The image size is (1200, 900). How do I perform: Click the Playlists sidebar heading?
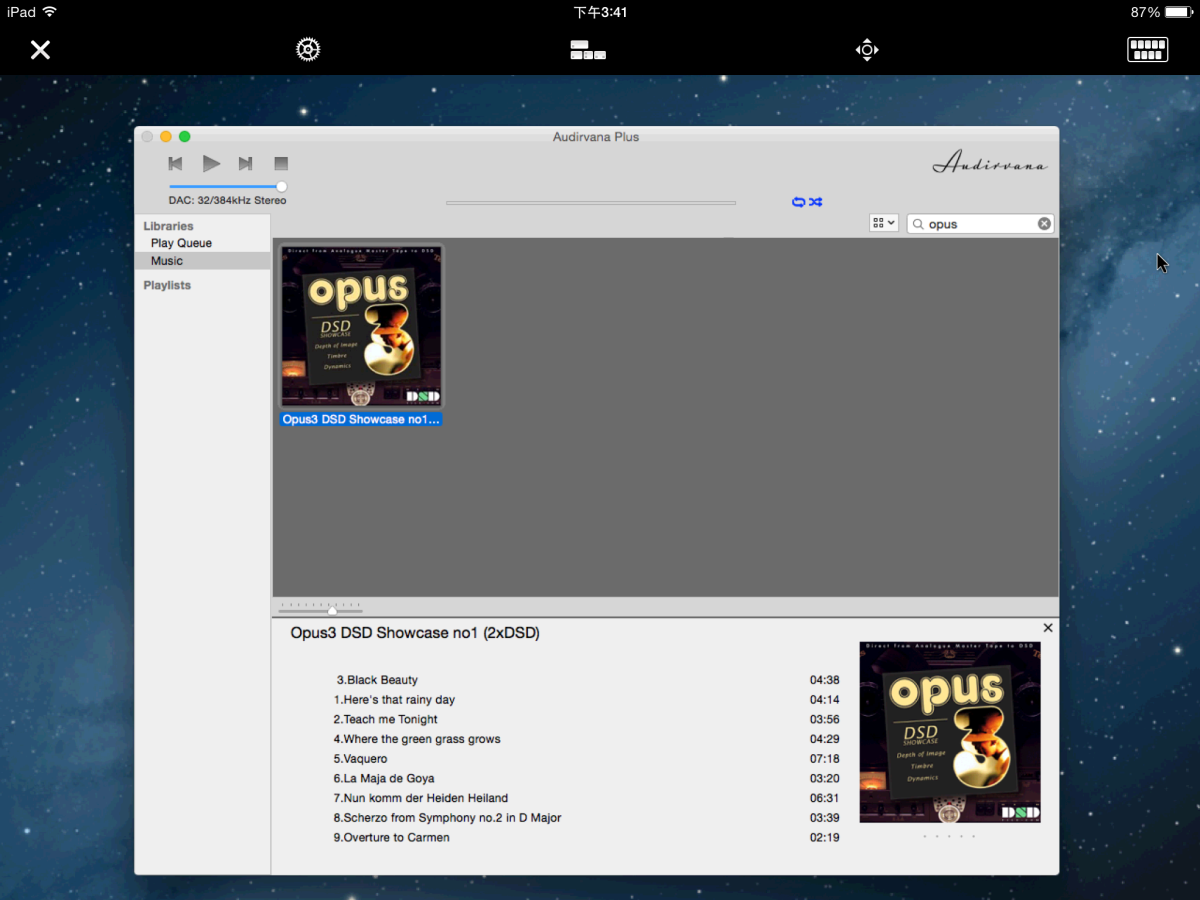(x=167, y=285)
